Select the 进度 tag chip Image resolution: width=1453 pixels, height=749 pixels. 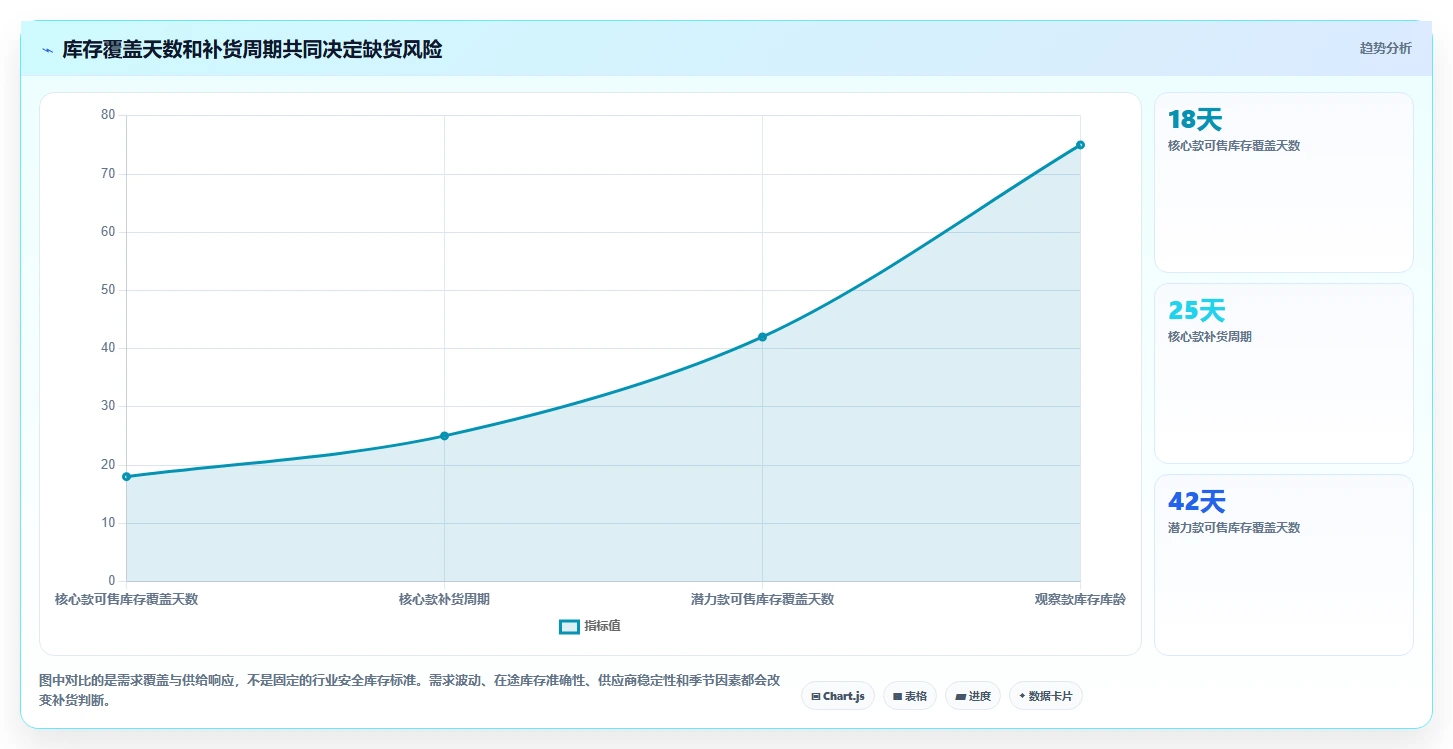click(973, 696)
